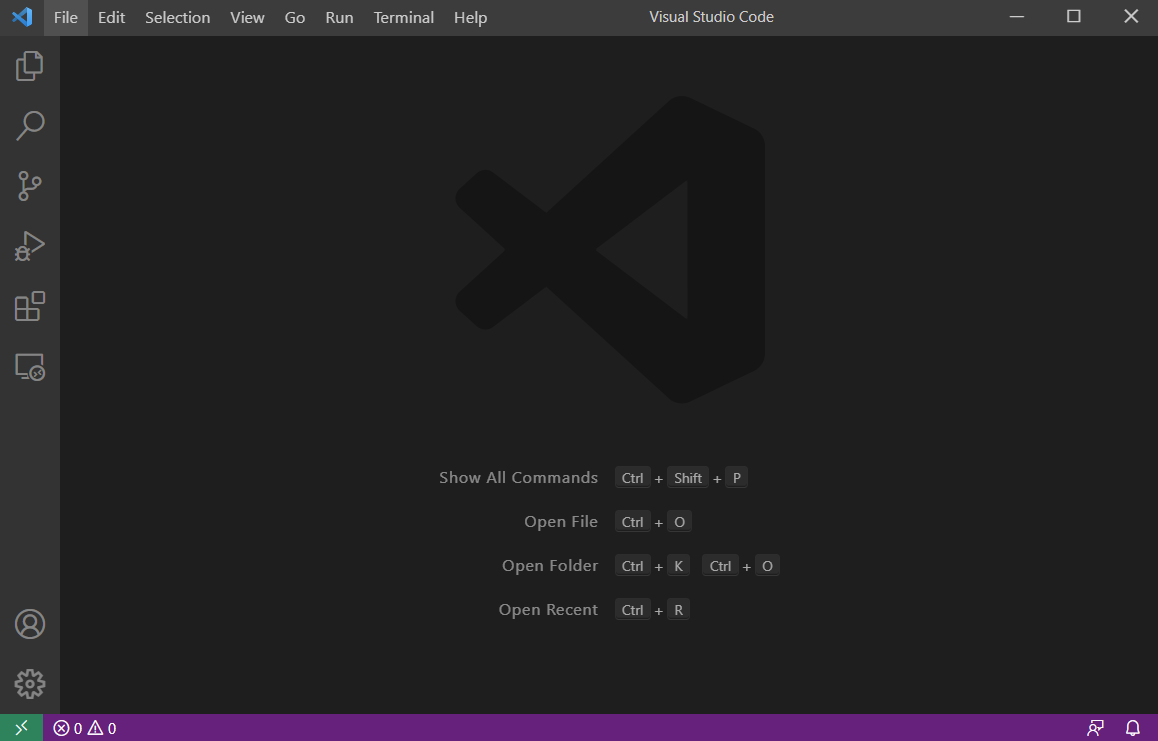The width and height of the screenshot is (1158, 741).
Task: Click the feedback icon in the status bar
Action: (1095, 727)
